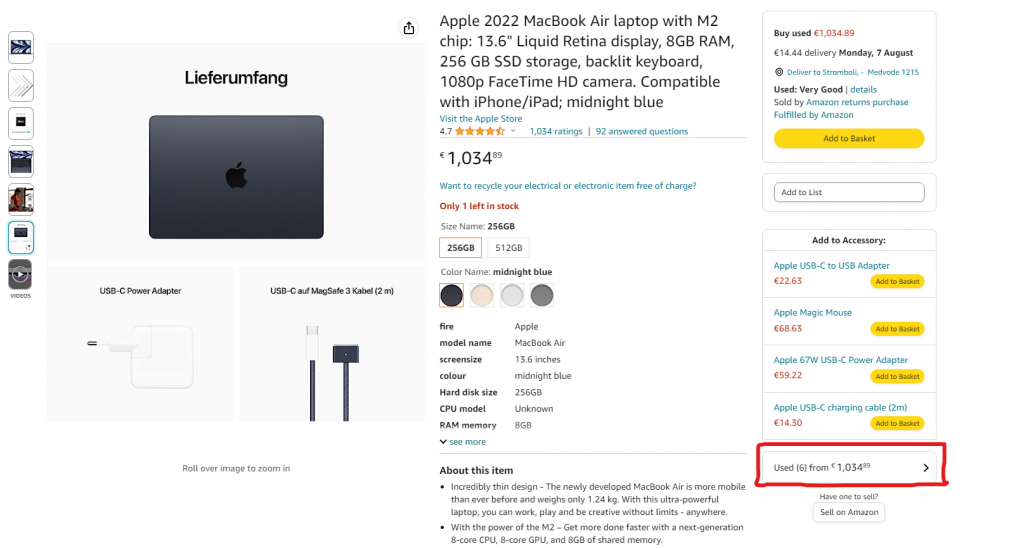Add Apple Magic Mouse to basket
This screenshot has height=548, width=1024.
tap(896, 329)
